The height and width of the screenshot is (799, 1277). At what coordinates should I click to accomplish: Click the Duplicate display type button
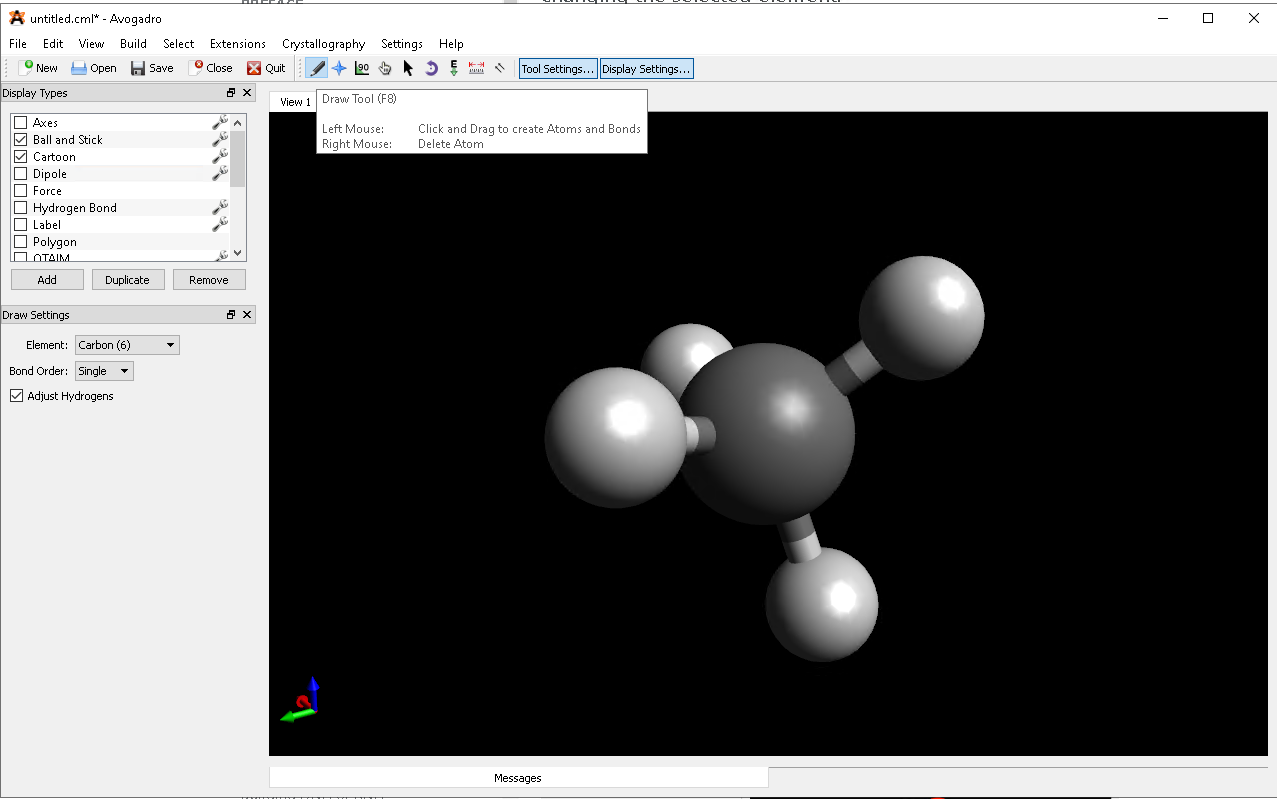[127, 280]
